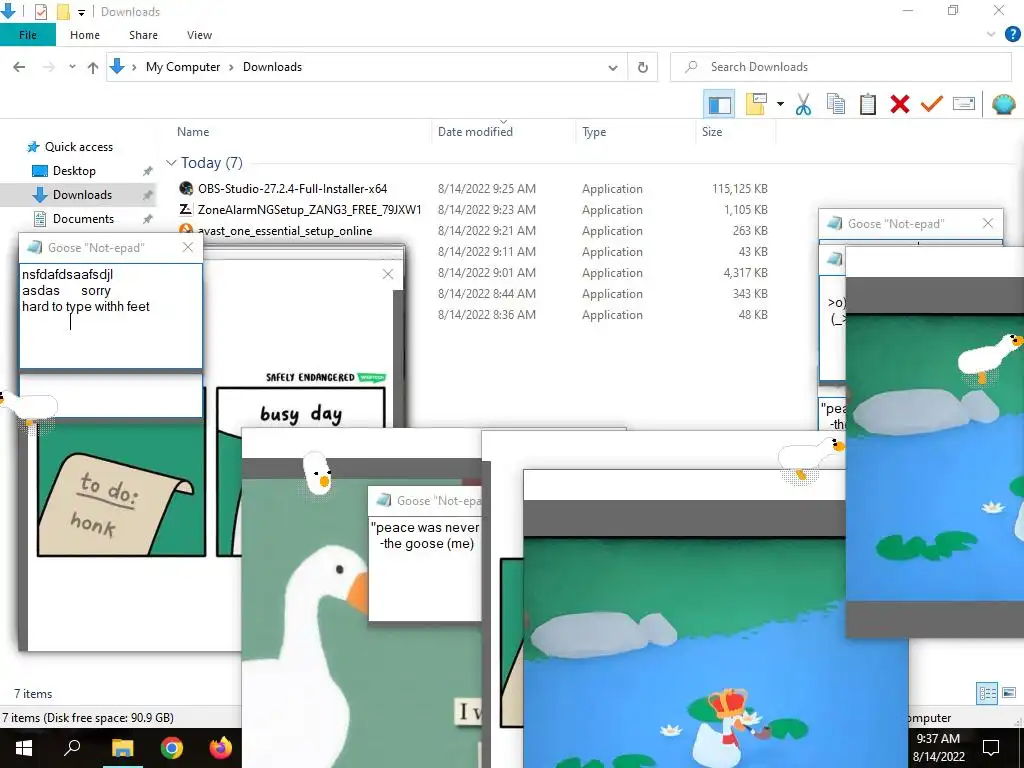The width and height of the screenshot is (1024, 768).
Task: Click the 'peace was never' Not-epad note text
Action: (424, 536)
